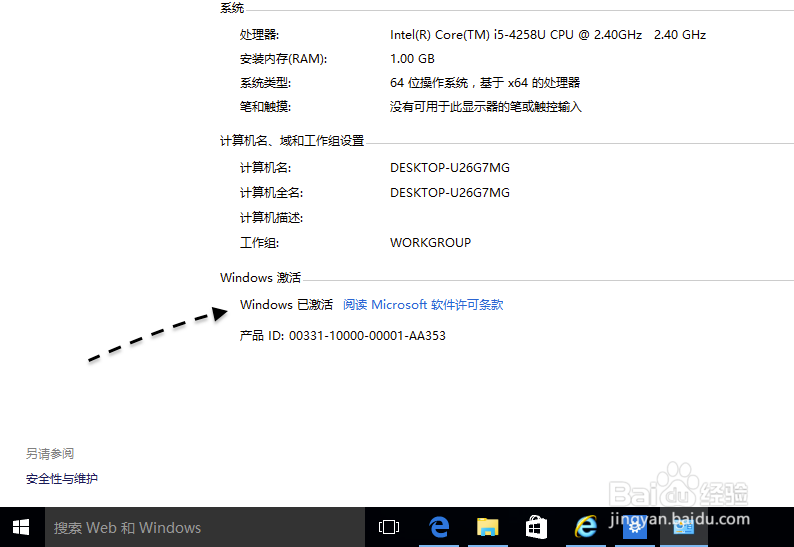Select the 产品 ID 00331-10000-00001-AA353 text
The width and height of the screenshot is (794, 547).
[343, 336]
